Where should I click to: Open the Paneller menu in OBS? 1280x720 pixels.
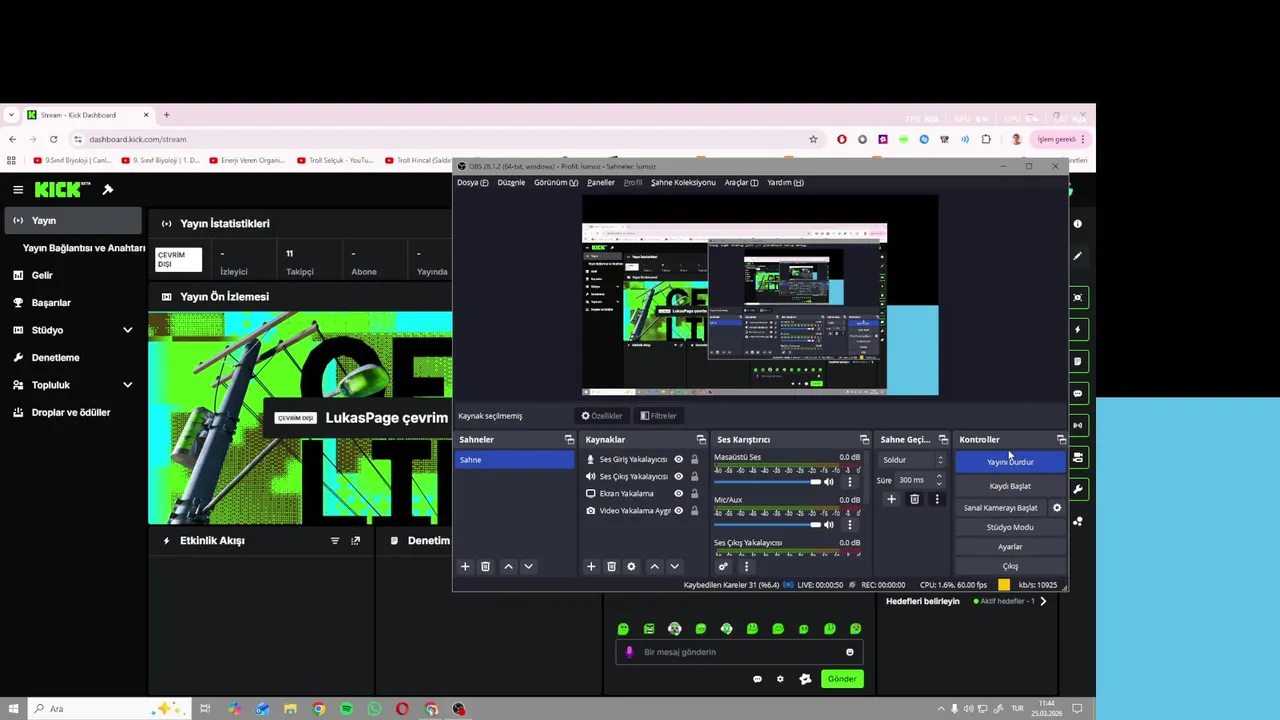601,183
